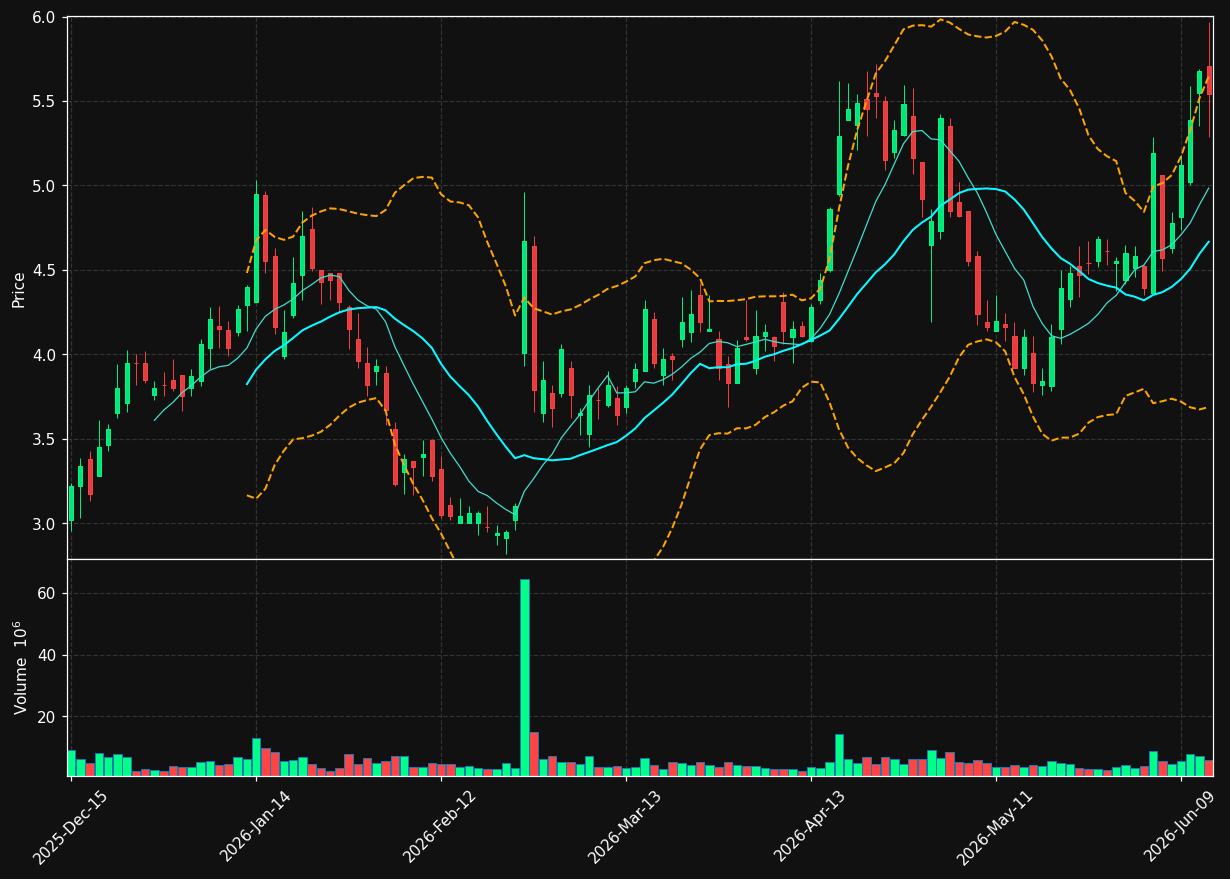This screenshot has width=1230, height=879.
Task: Click the 2026-Apr-13 date label
Action: [811, 827]
